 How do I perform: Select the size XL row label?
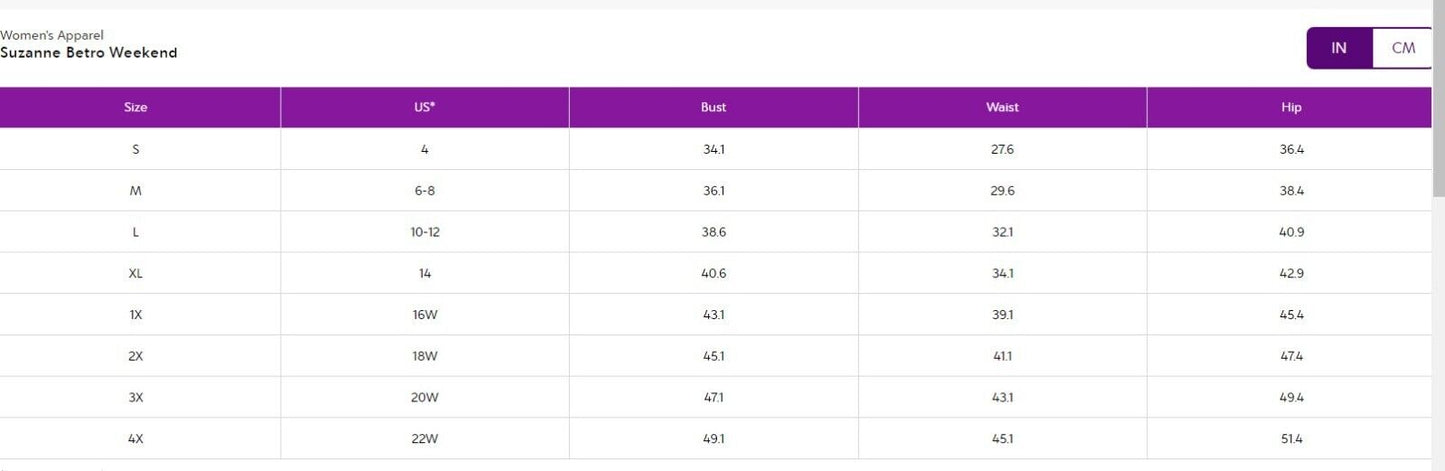pyautogui.click(x=136, y=273)
